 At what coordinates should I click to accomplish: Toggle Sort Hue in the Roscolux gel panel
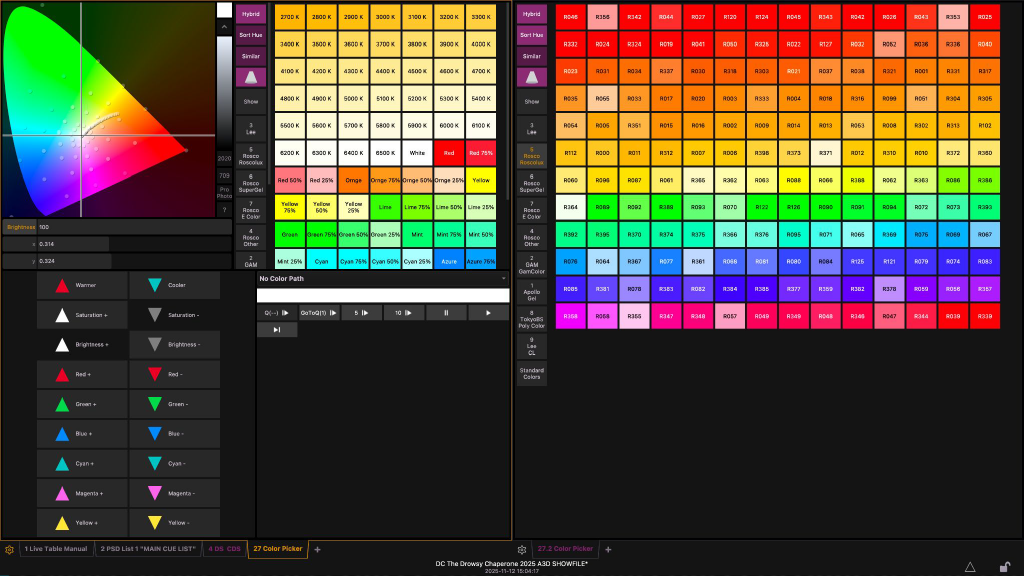532,35
